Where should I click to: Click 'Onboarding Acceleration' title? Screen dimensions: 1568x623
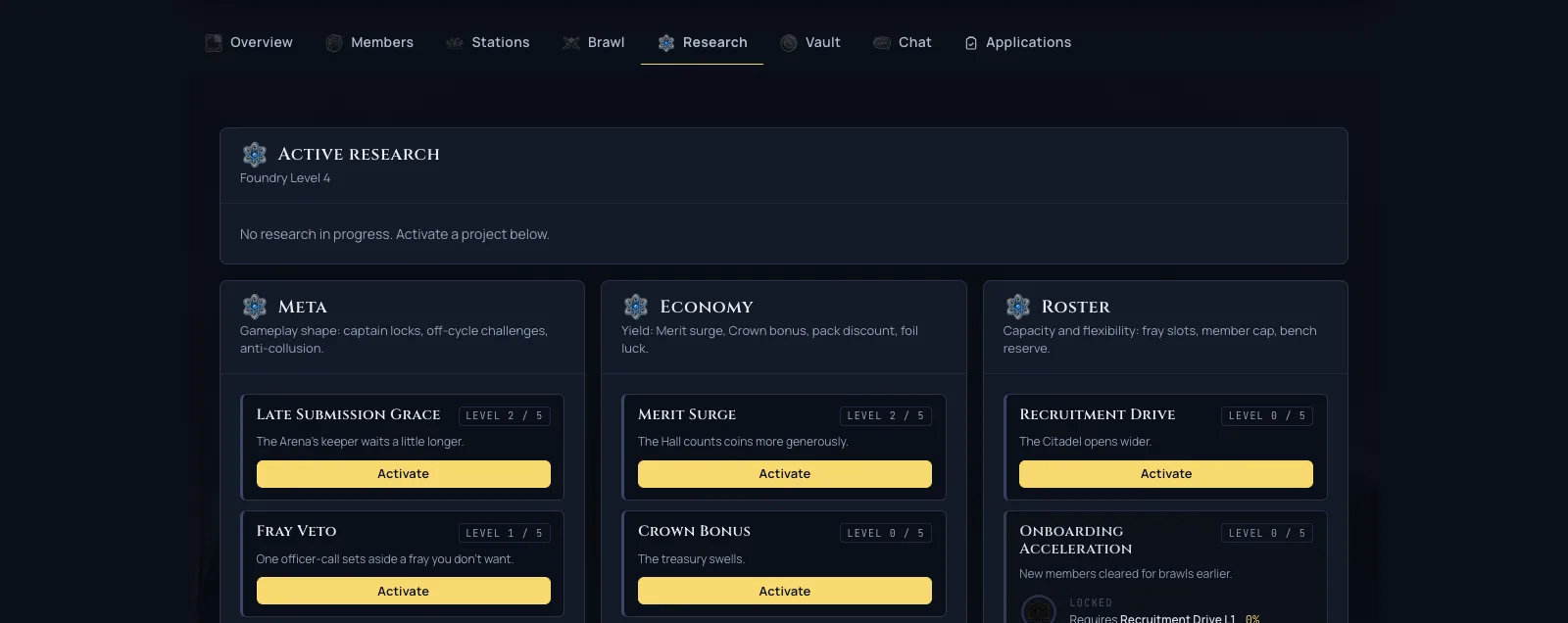pos(1076,540)
